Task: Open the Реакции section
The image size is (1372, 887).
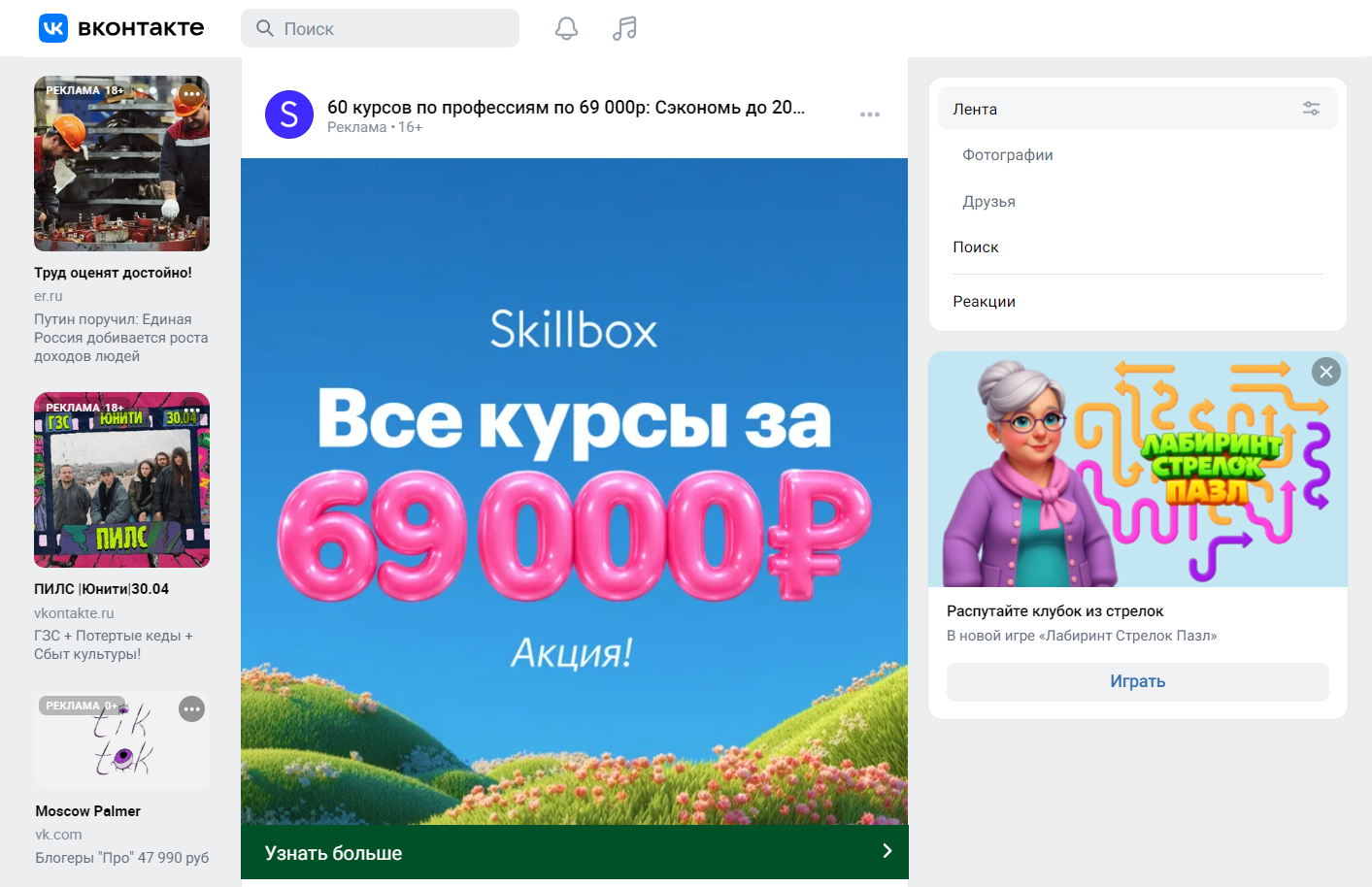Action: 984,302
